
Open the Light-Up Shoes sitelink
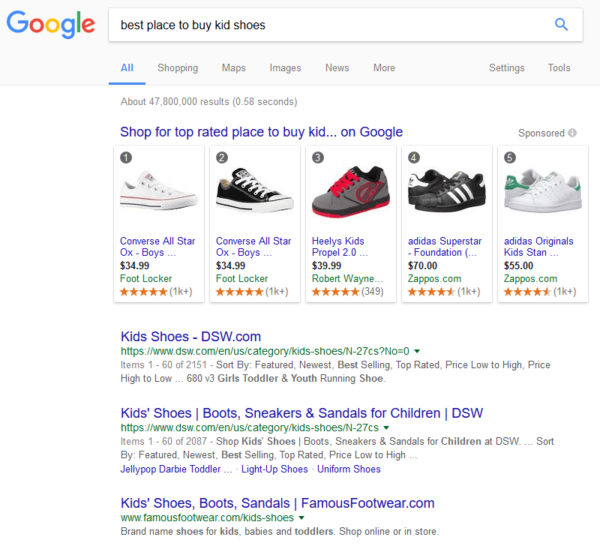click(x=274, y=469)
